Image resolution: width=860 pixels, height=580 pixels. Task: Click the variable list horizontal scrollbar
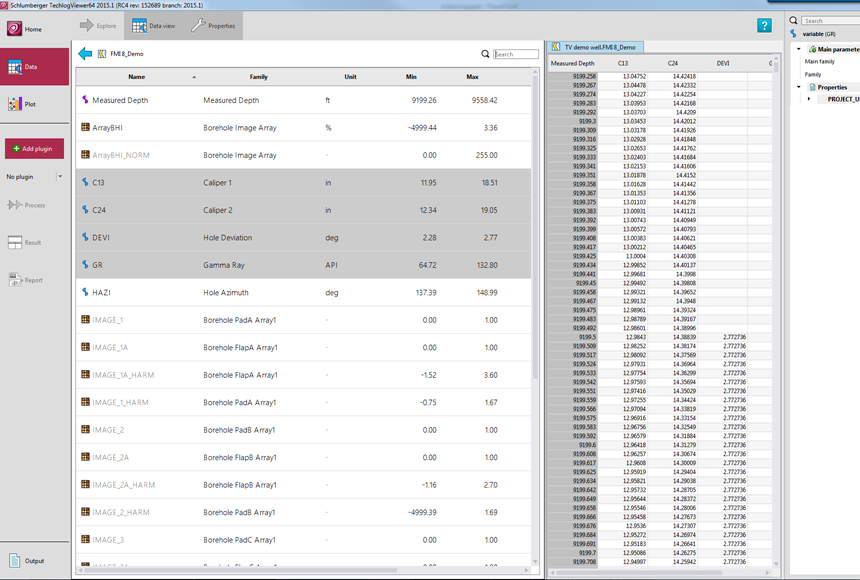(239, 571)
